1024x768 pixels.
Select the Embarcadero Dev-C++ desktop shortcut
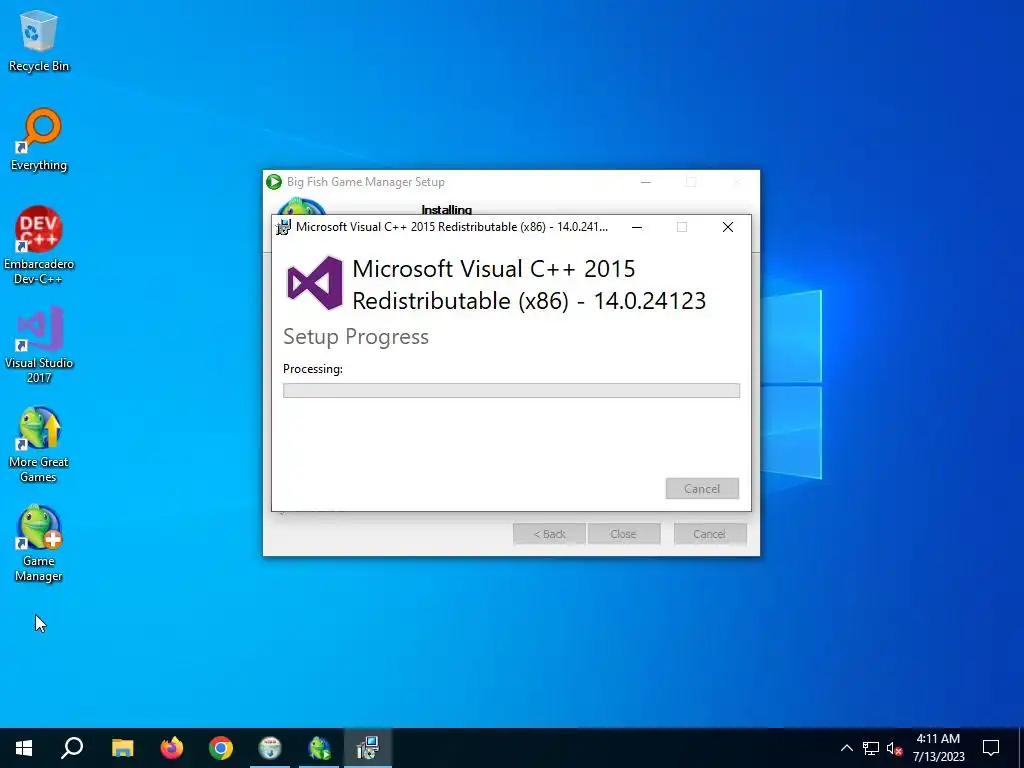pos(39,246)
